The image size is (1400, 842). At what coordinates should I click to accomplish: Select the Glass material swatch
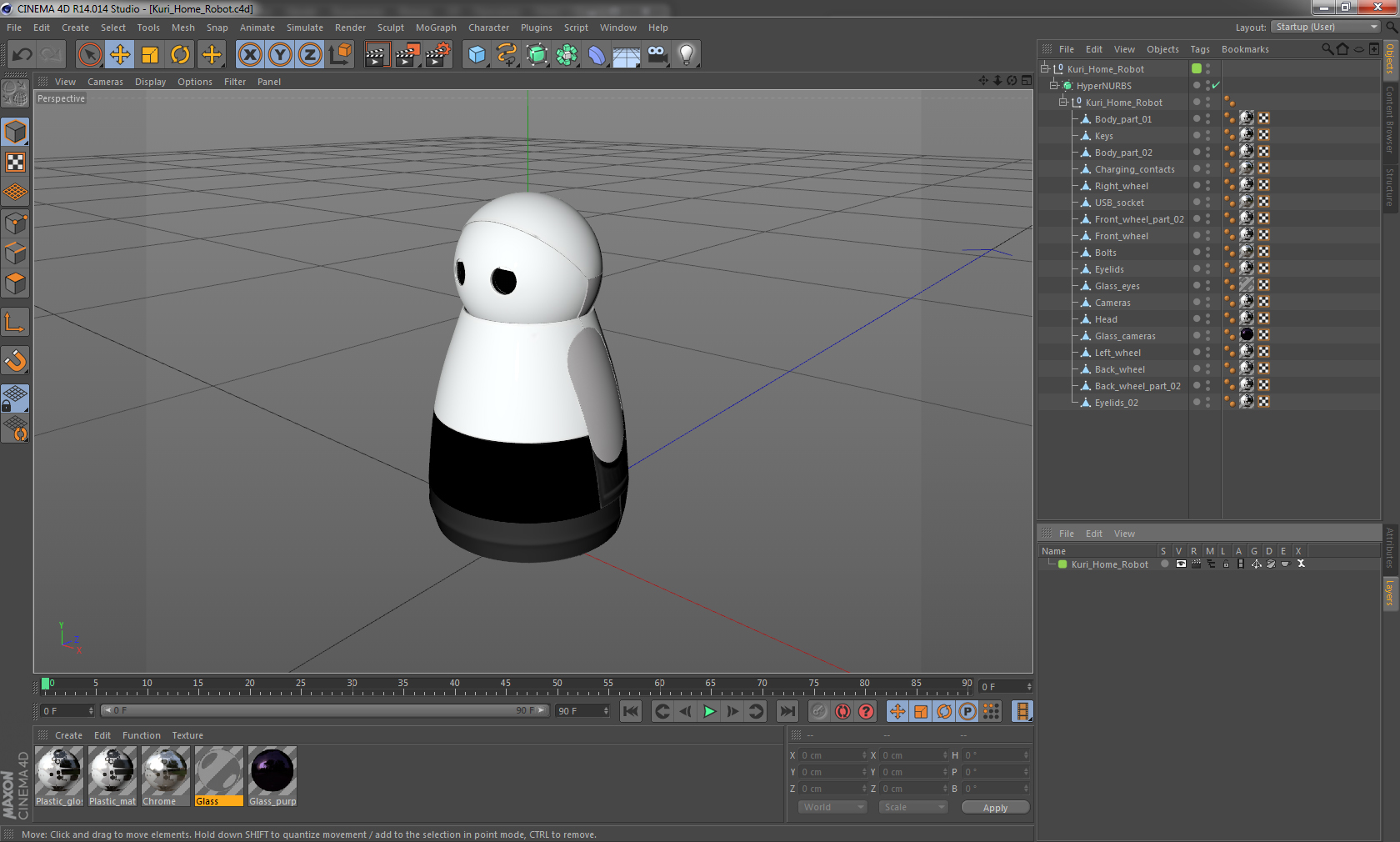click(218, 776)
